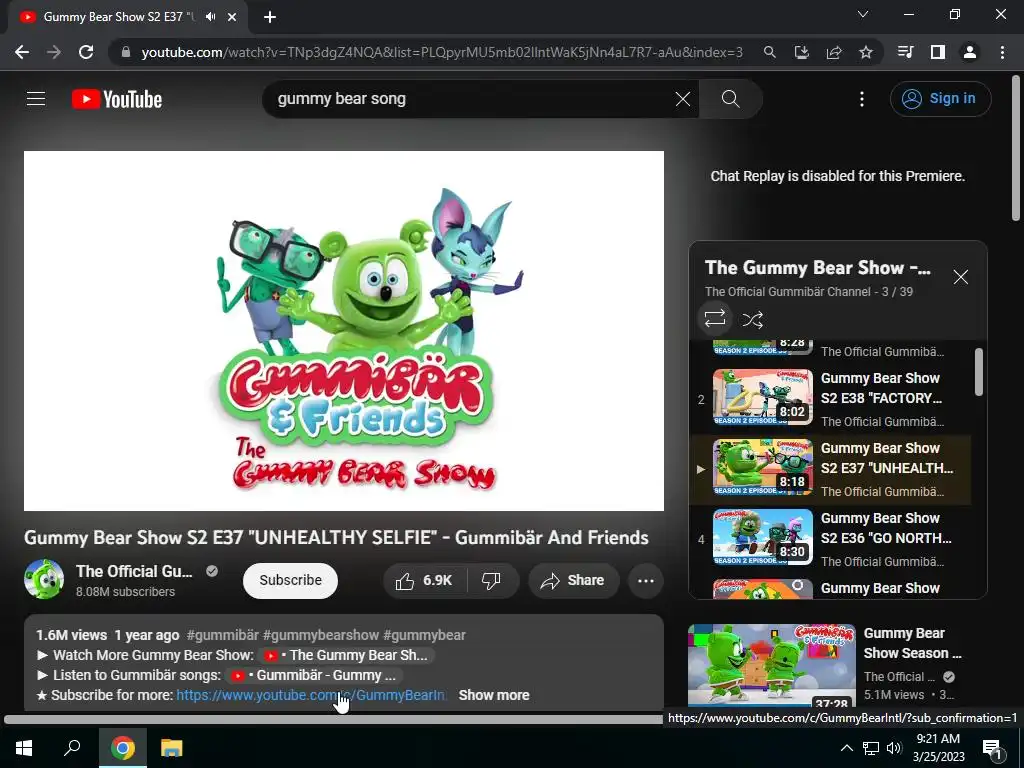Play S2 E36 GO NORTH playlist video
The image size is (1024, 768).
829,539
